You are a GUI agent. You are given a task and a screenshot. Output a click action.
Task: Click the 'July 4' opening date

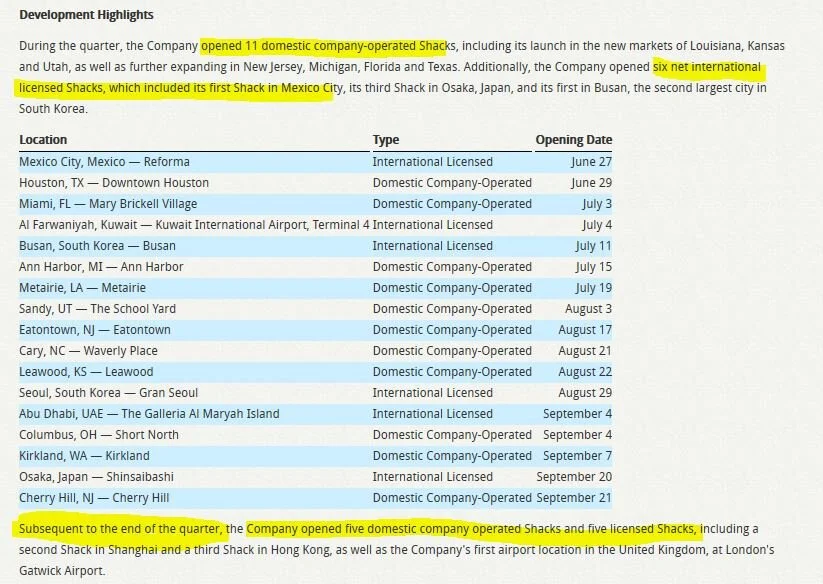(x=597, y=225)
